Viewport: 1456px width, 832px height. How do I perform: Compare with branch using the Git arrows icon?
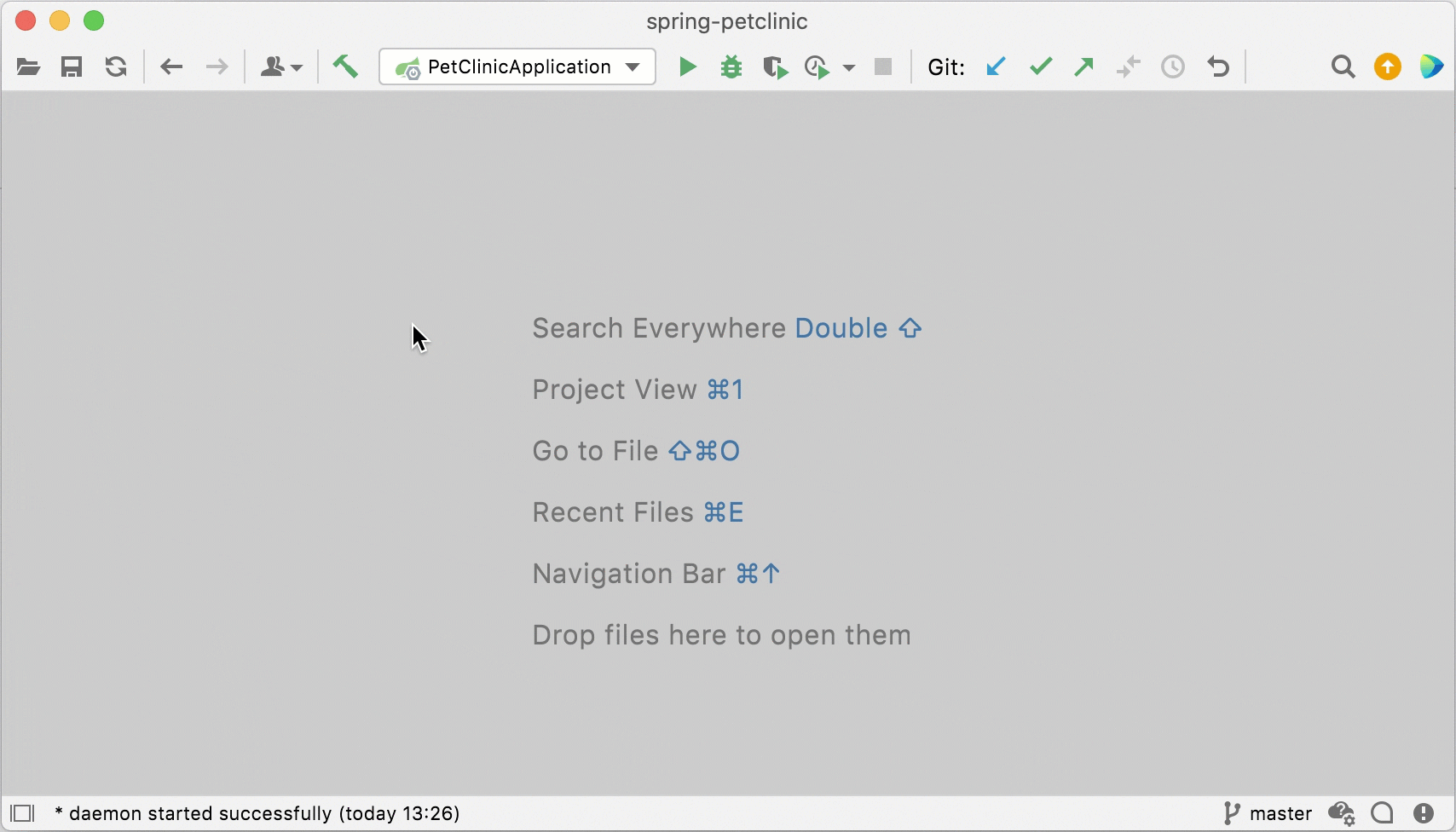pyautogui.click(x=1129, y=66)
